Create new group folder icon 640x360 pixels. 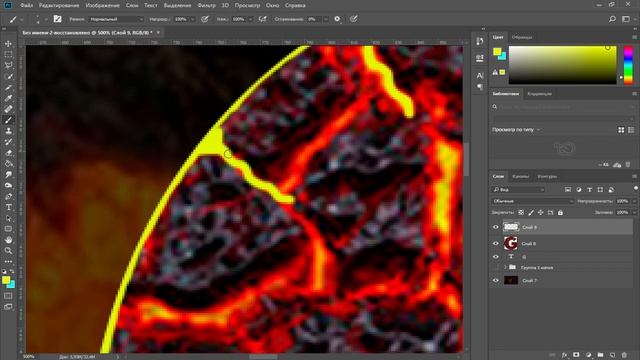tap(600, 355)
